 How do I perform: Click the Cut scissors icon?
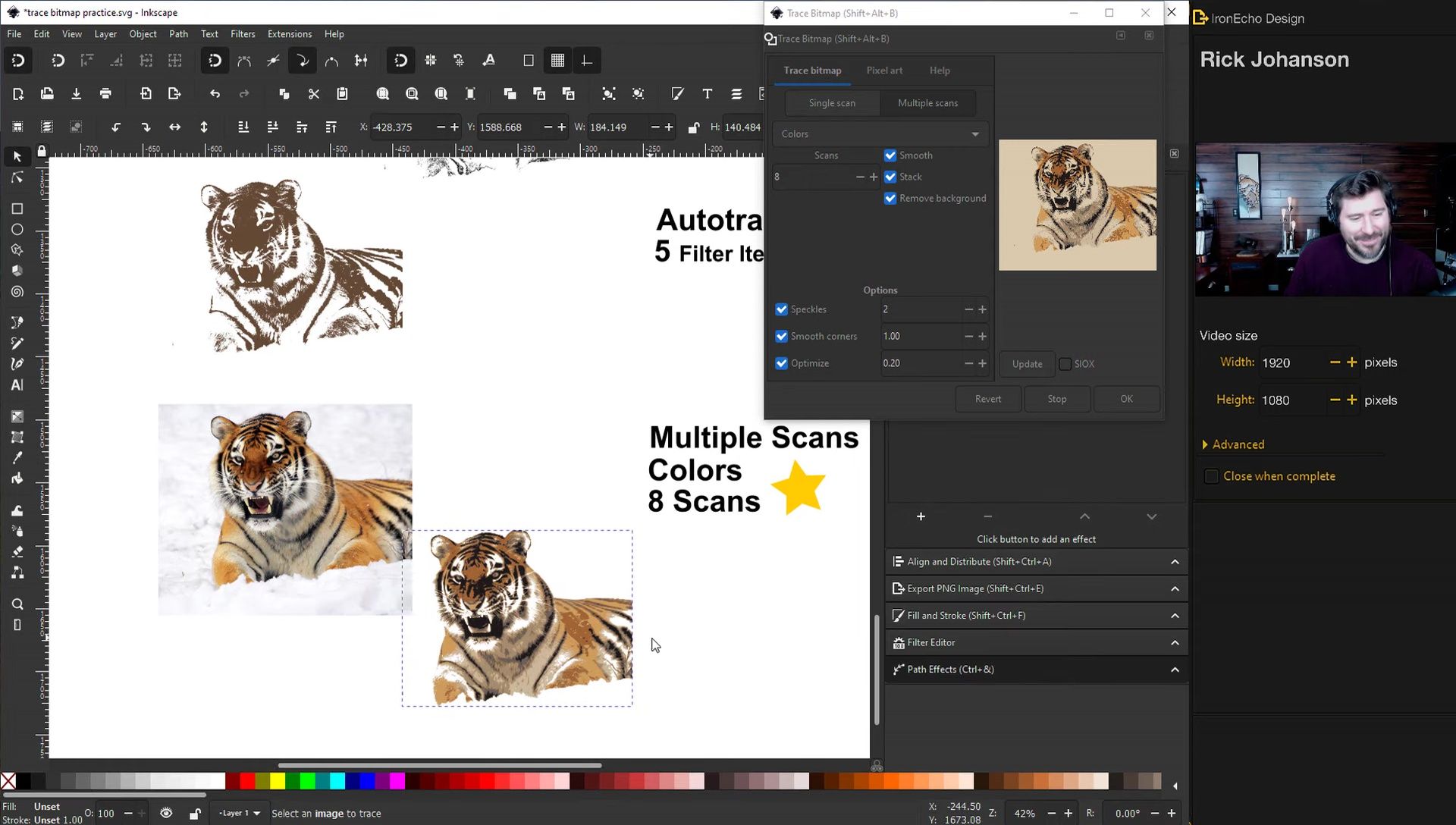click(313, 93)
